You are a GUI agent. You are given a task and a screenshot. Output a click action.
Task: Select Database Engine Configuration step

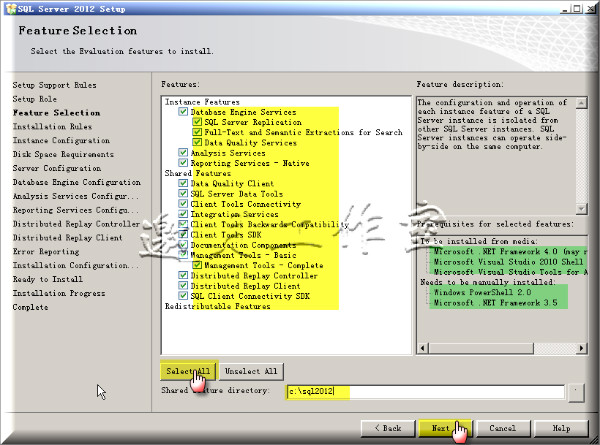pyautogui.click(x=77, y=182)
